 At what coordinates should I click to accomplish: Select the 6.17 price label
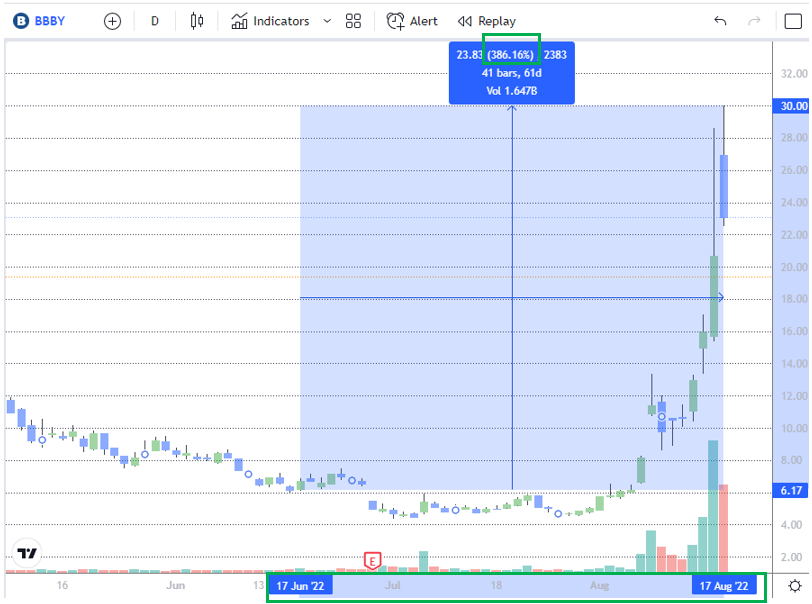click(791, 490)
